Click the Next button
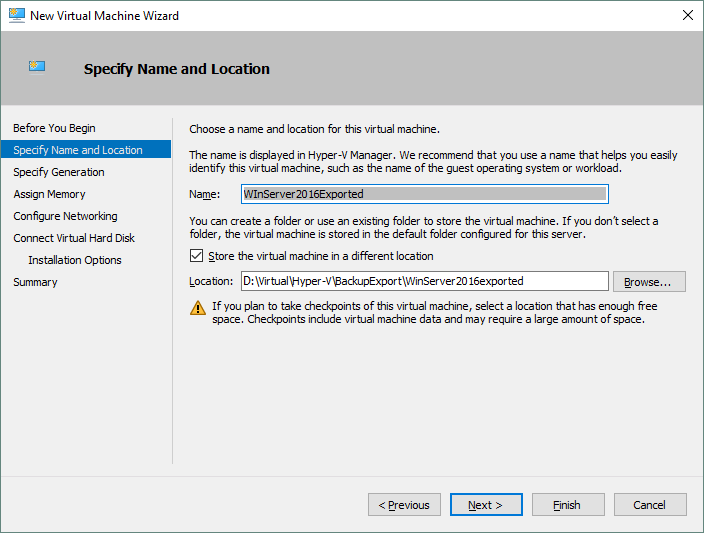This screenshot has height=533, width=704. coord(486,505)
